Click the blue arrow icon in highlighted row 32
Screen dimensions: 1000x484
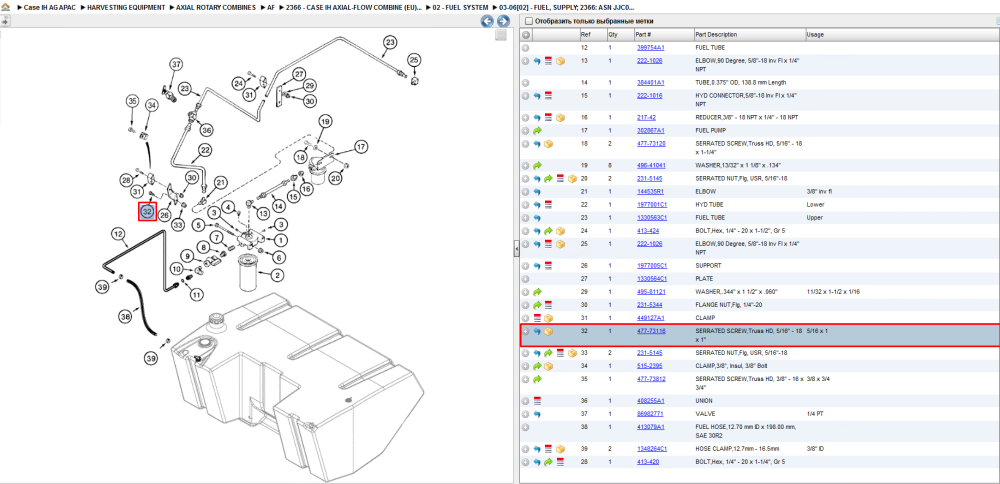(x=537, y=332)
